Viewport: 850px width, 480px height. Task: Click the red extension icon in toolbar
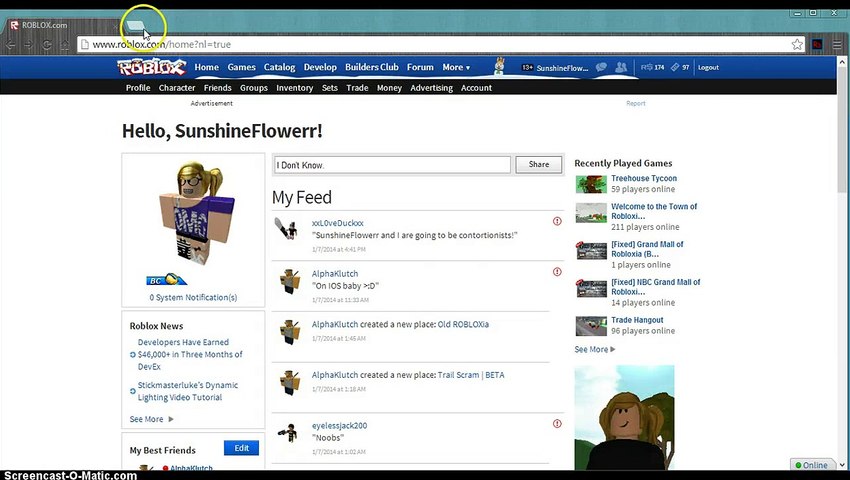(x=817, y=44)
